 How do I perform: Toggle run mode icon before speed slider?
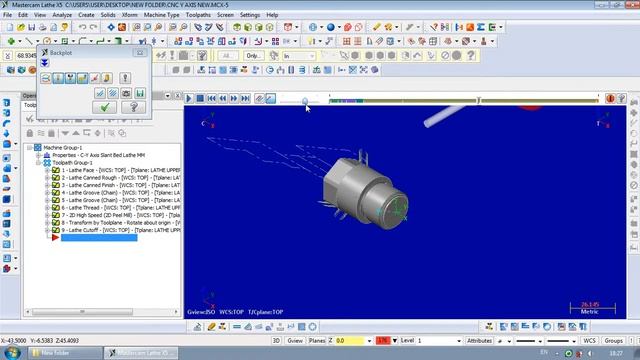pos(270,98)
